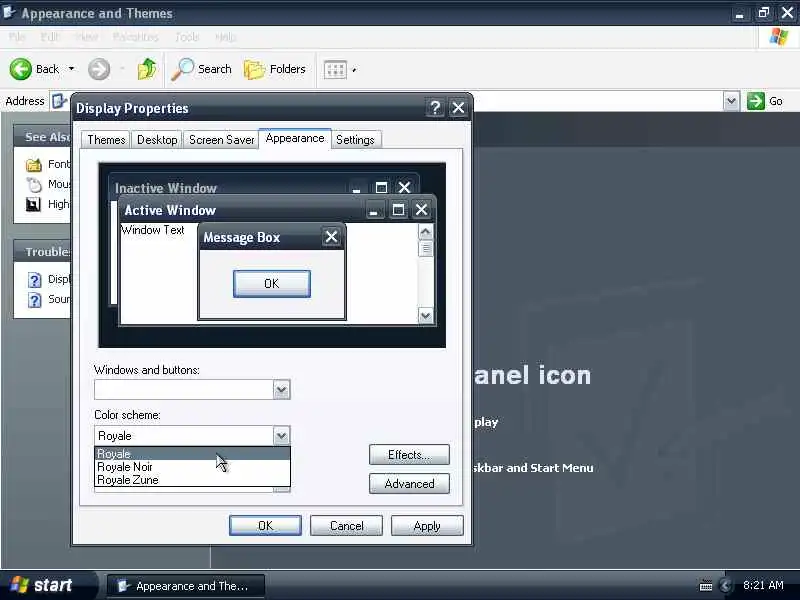Image resolution: width=800 pixels, height=600 pixels.
Task: Click the green Back arrow icon
Action: point(20,69)
